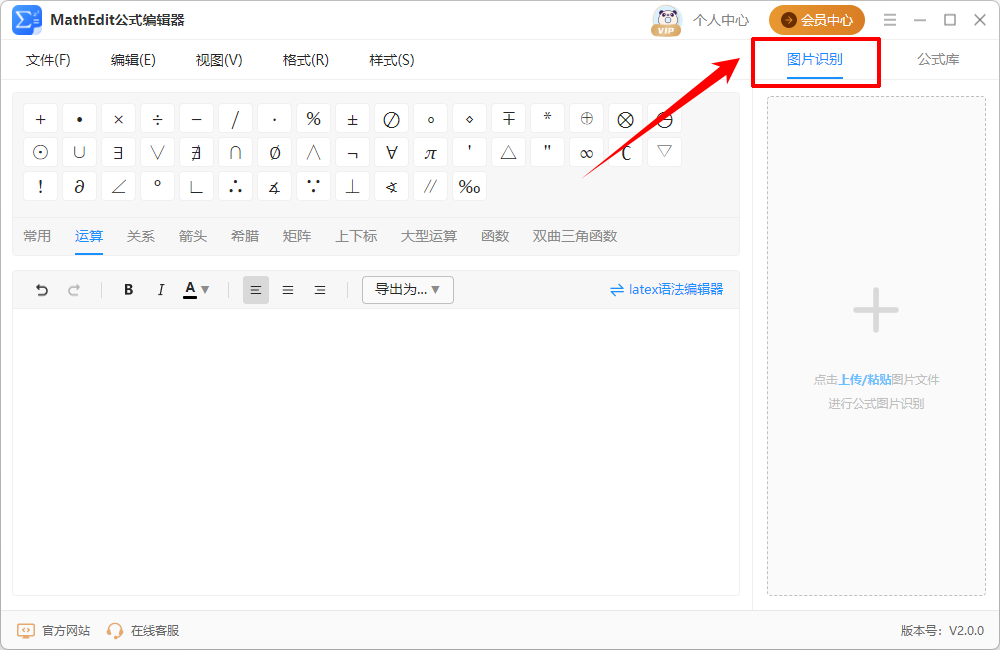
Task: Select the 公式库 panel tab
Action: tap(938, 59)
